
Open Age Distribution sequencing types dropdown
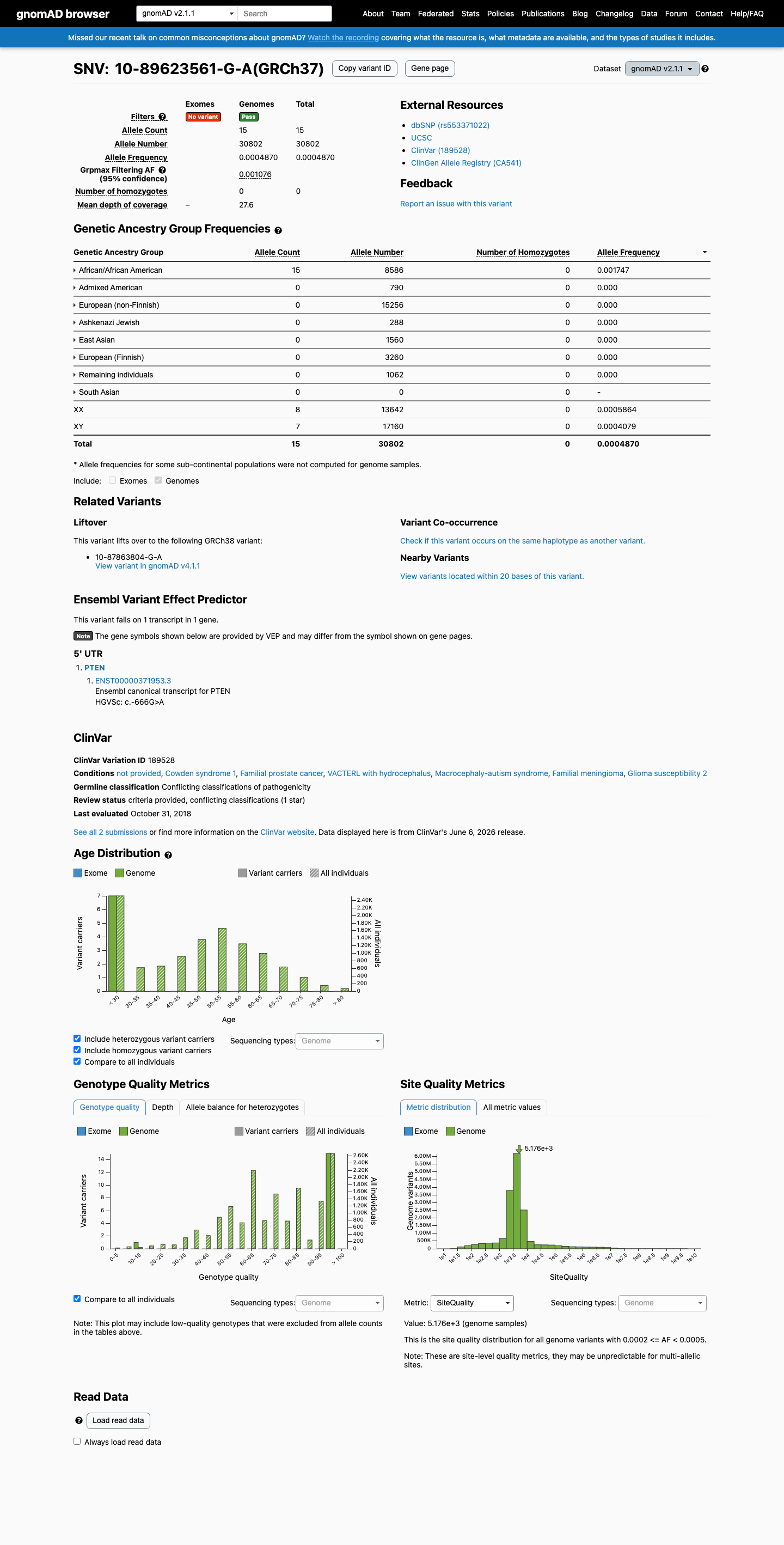(339, 1041)
